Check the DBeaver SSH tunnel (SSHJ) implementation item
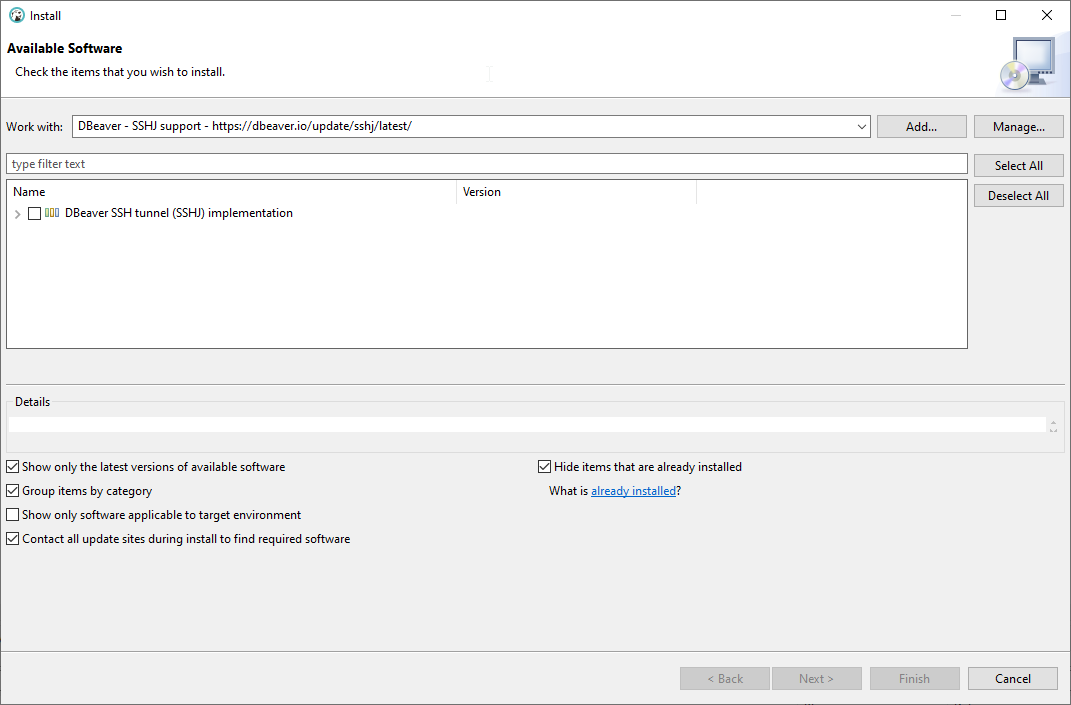 point(34,213)
